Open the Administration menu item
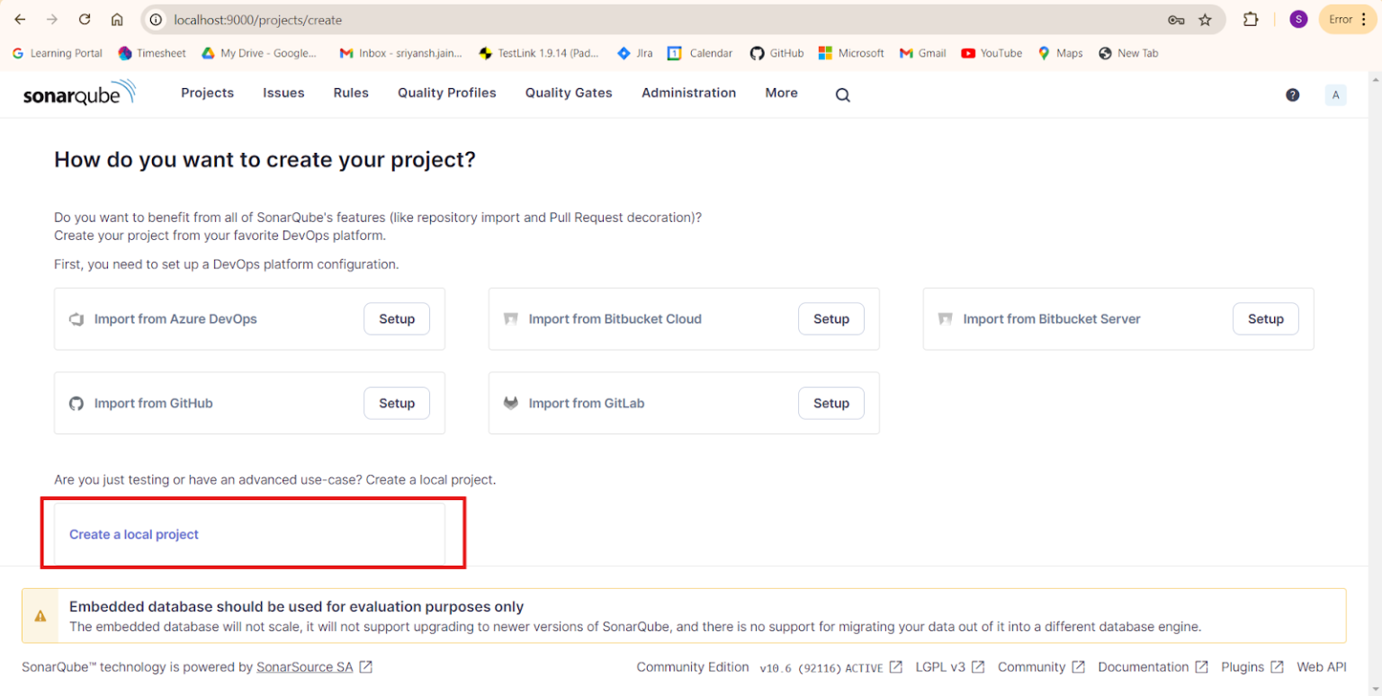Viewport: 1382px width, 696px height. pos(688,93)
